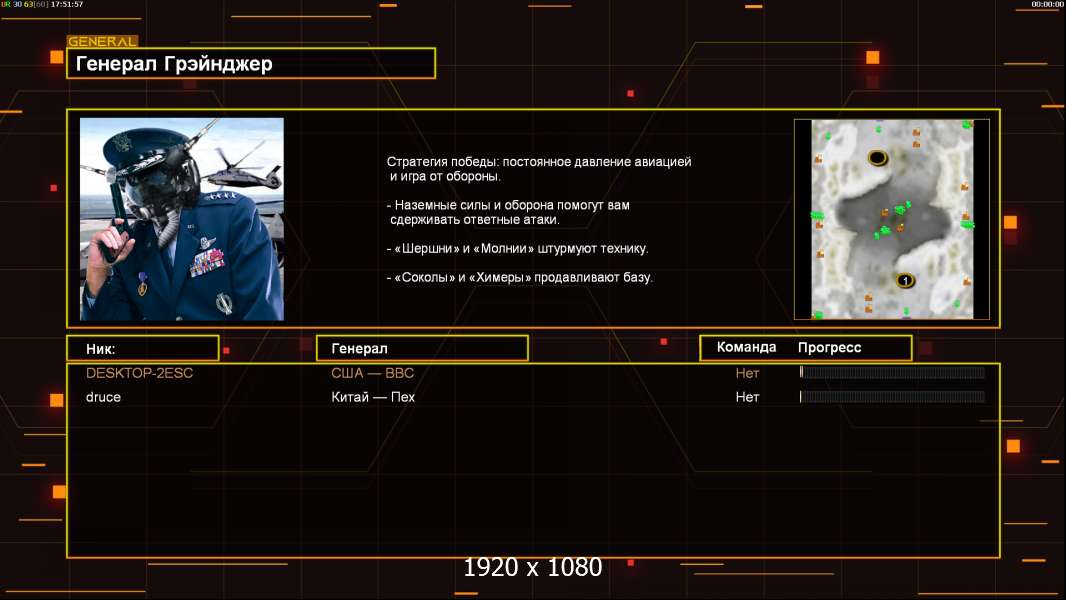
Task: Click the 17:51:57 clock readout
Action: click(x=67, y=4)
